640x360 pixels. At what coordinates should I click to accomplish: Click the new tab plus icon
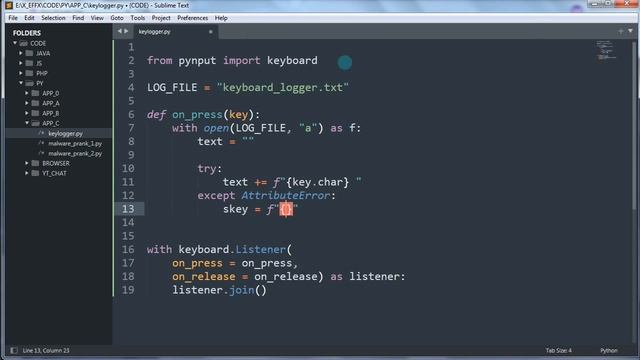(x=621, y=31)
